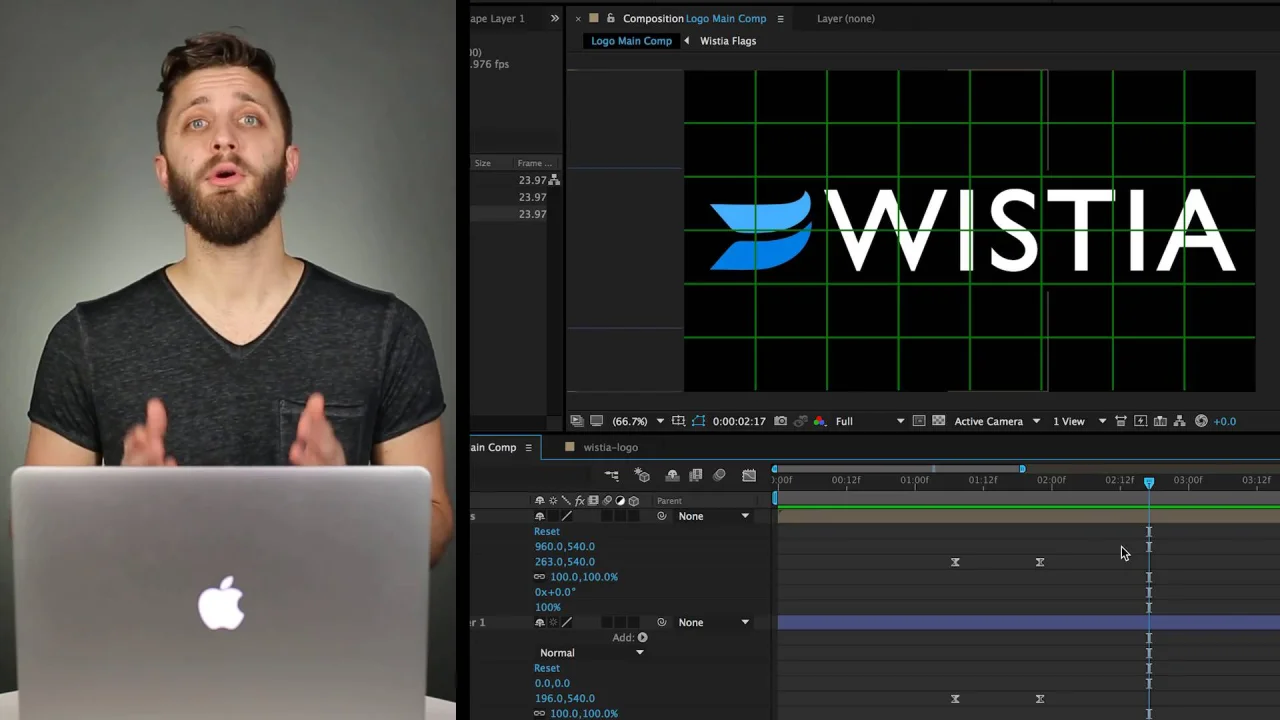Open the (66.7%) magnification dropdown
The height and width of the screenshot is (720, 1280).
click(x=639, y=421)
